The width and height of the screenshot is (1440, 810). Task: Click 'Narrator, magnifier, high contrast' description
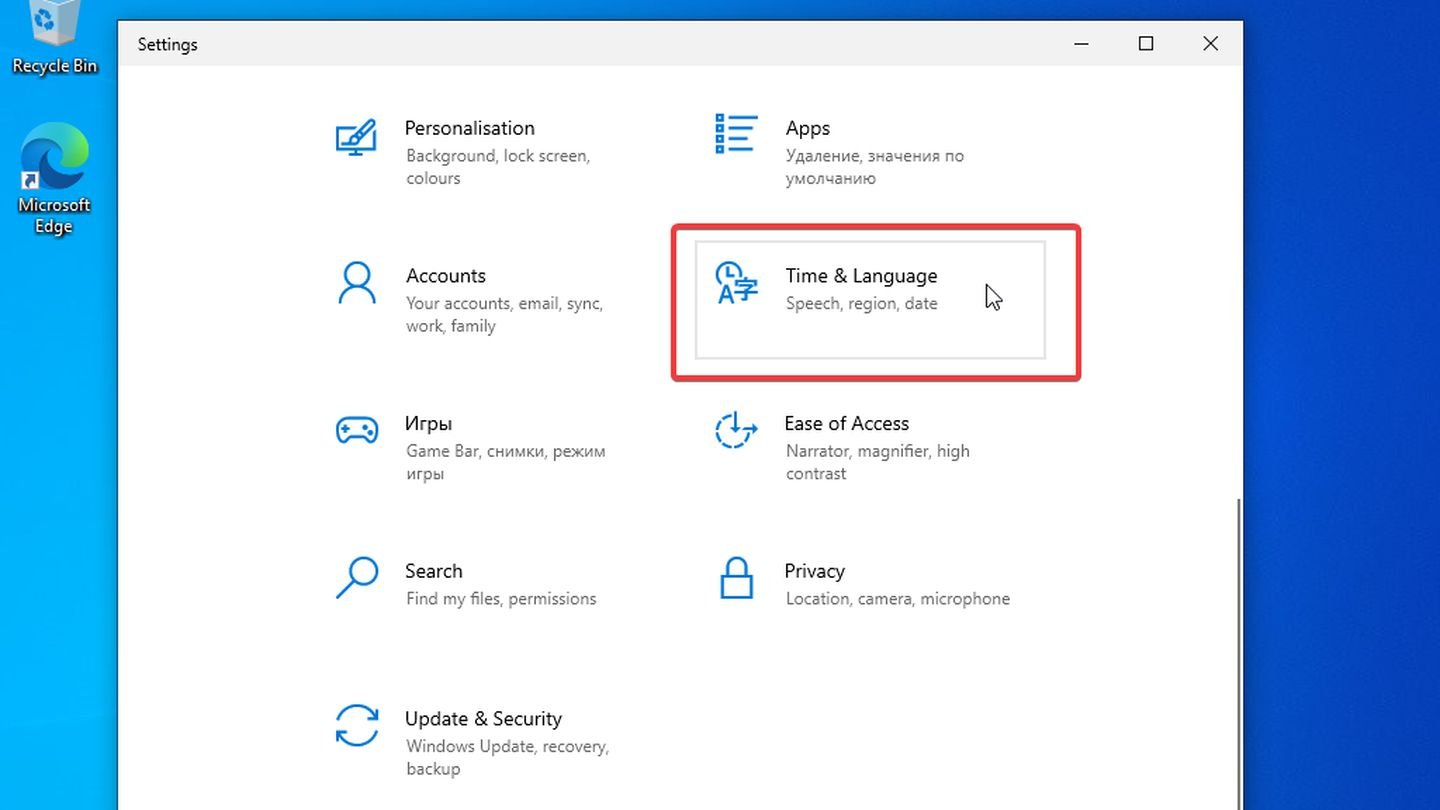(877, 462)
